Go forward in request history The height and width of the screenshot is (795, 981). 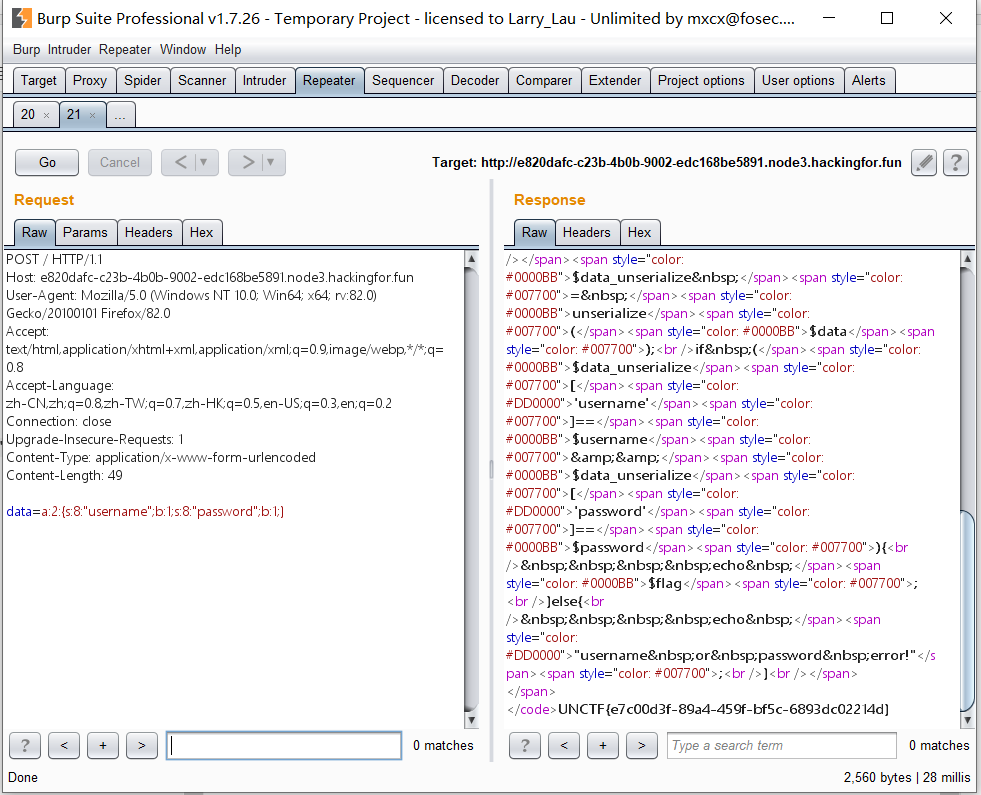click(x=248, y=163)
